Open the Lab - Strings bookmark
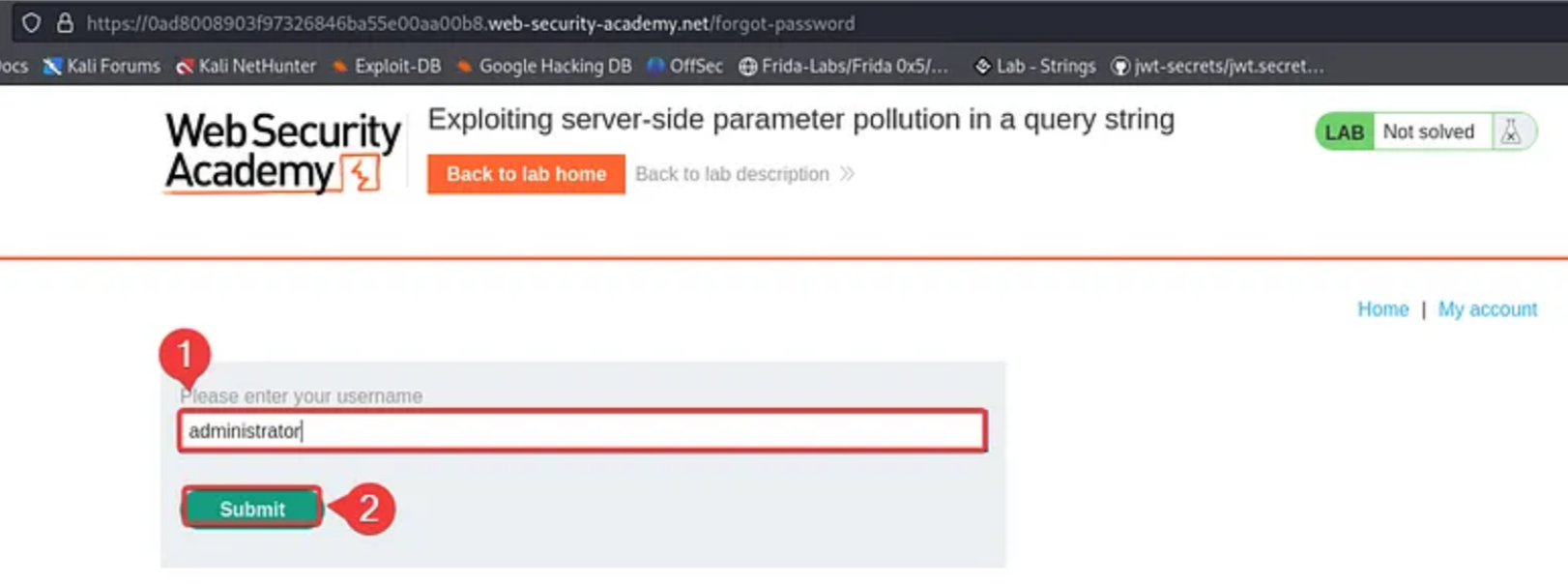 [1034, 66]
